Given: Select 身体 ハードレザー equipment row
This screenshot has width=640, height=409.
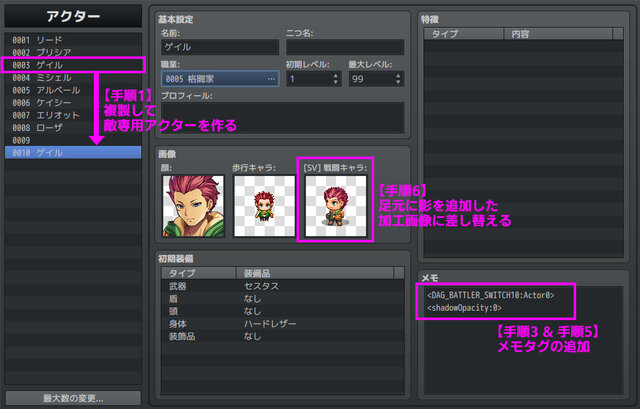Looking at the screenshot, I should click(x=282, y=324).
